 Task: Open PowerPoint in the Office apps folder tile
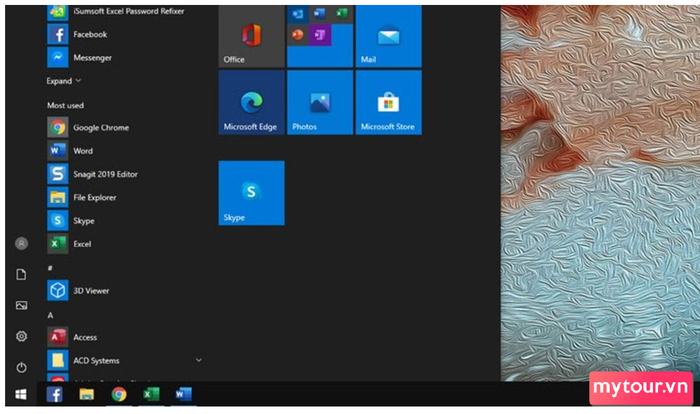298,35
